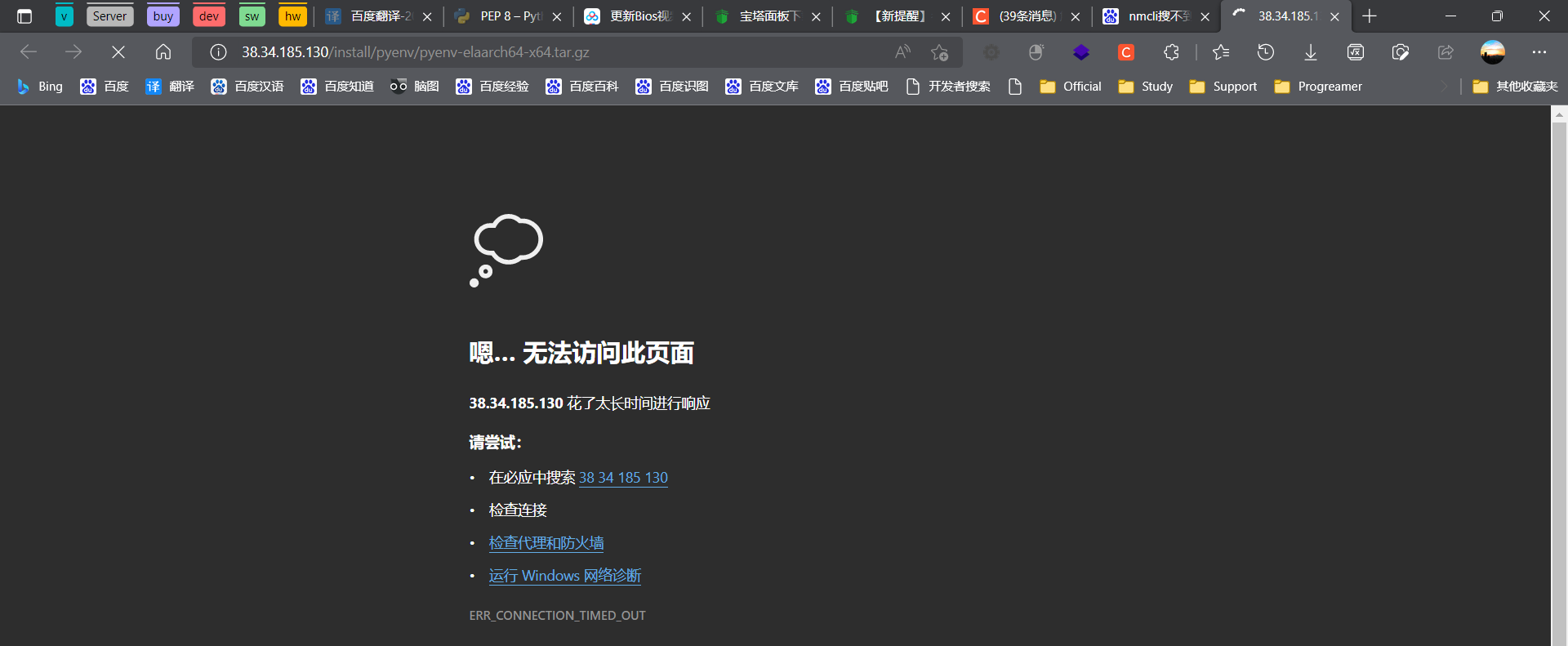View site information icon in address bar
The width and height of the screenshot is (1568, 646).
pos(218,52)
